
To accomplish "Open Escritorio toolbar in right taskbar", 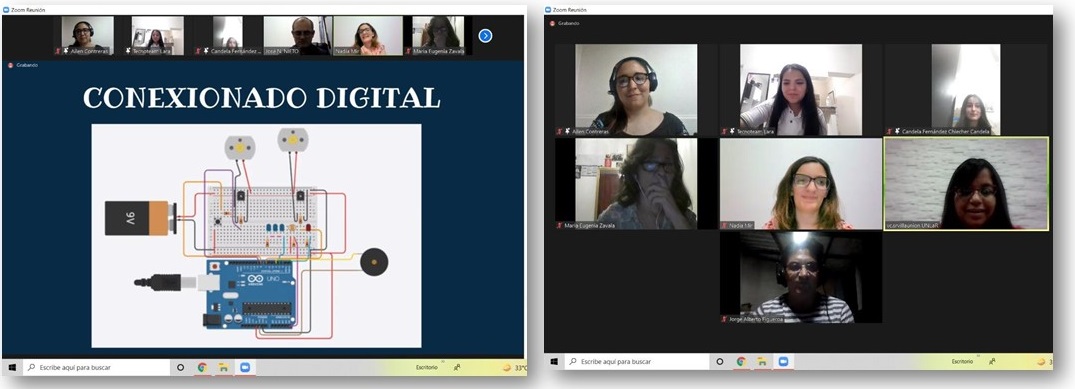I will [962, 362].
